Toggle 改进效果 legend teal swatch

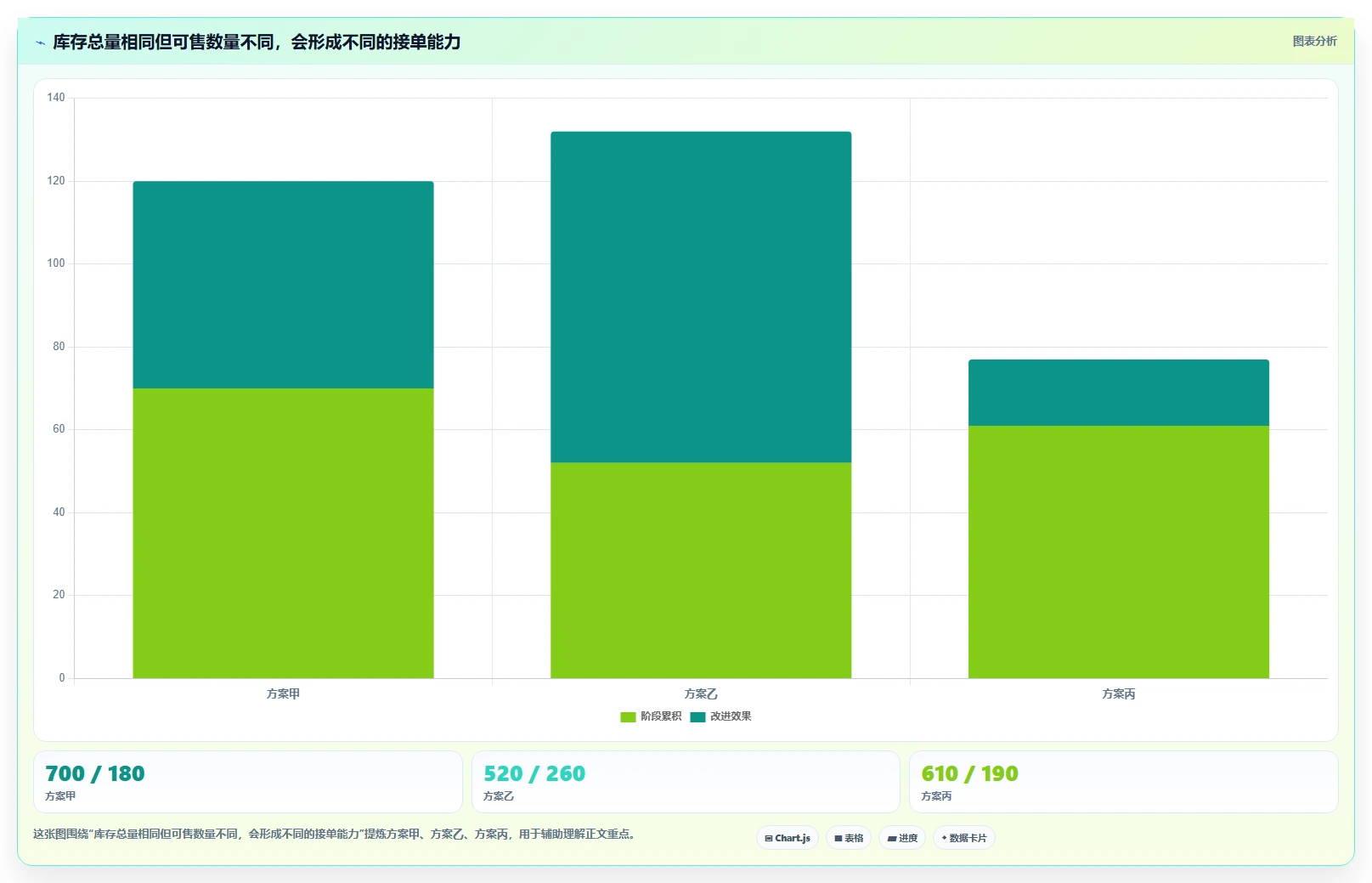(x=697, y=717)
